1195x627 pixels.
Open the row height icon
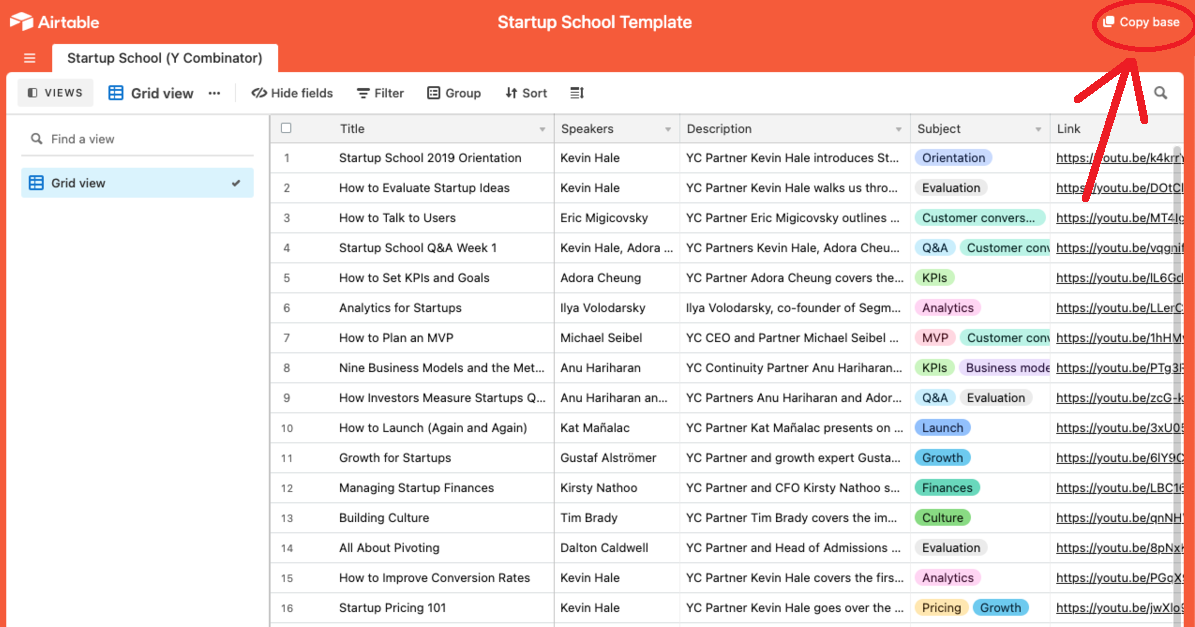click(577, 93)
